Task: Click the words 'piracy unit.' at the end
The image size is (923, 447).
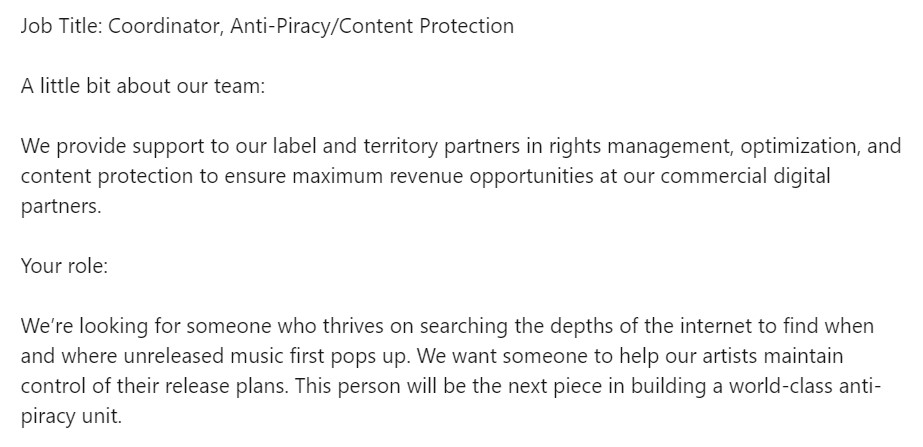Action: [71, 416]
